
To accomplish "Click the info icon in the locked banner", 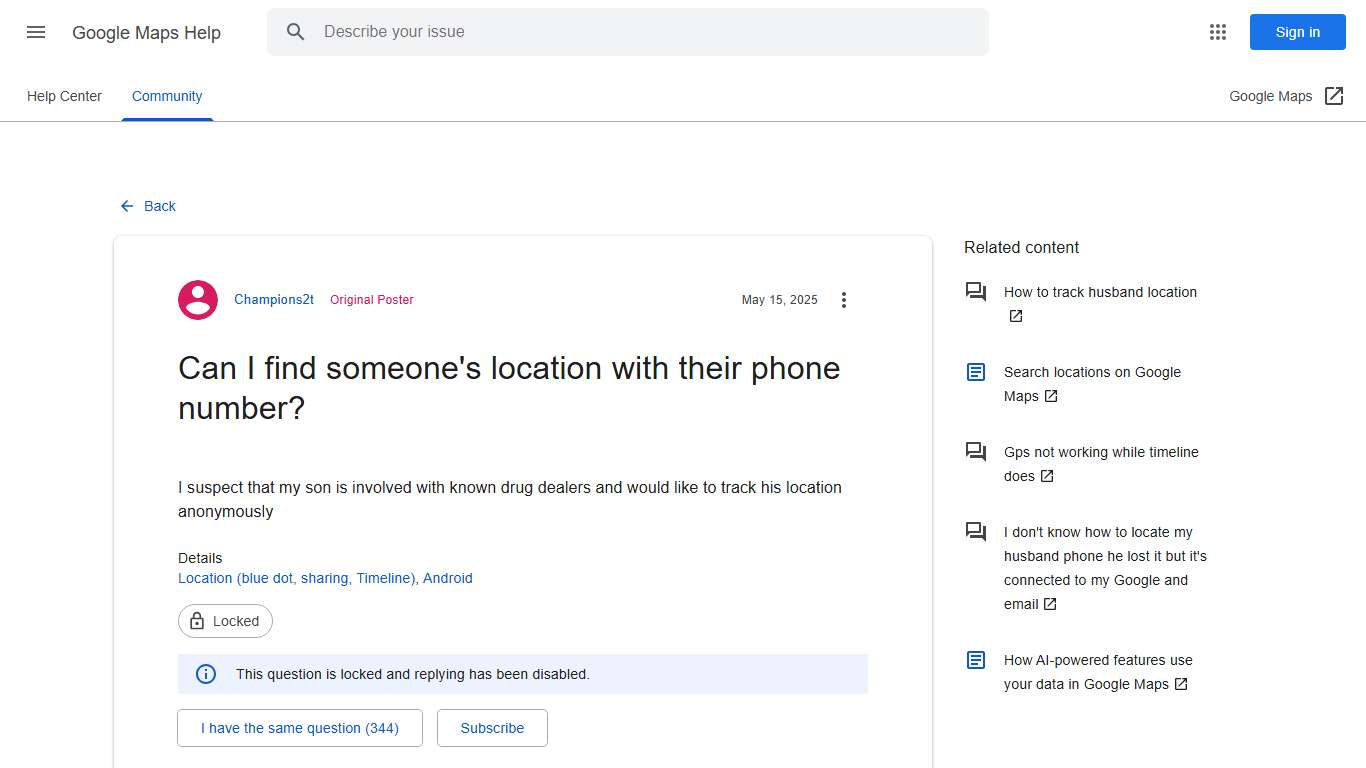I will pyautogui.click(x=205, y=673).
